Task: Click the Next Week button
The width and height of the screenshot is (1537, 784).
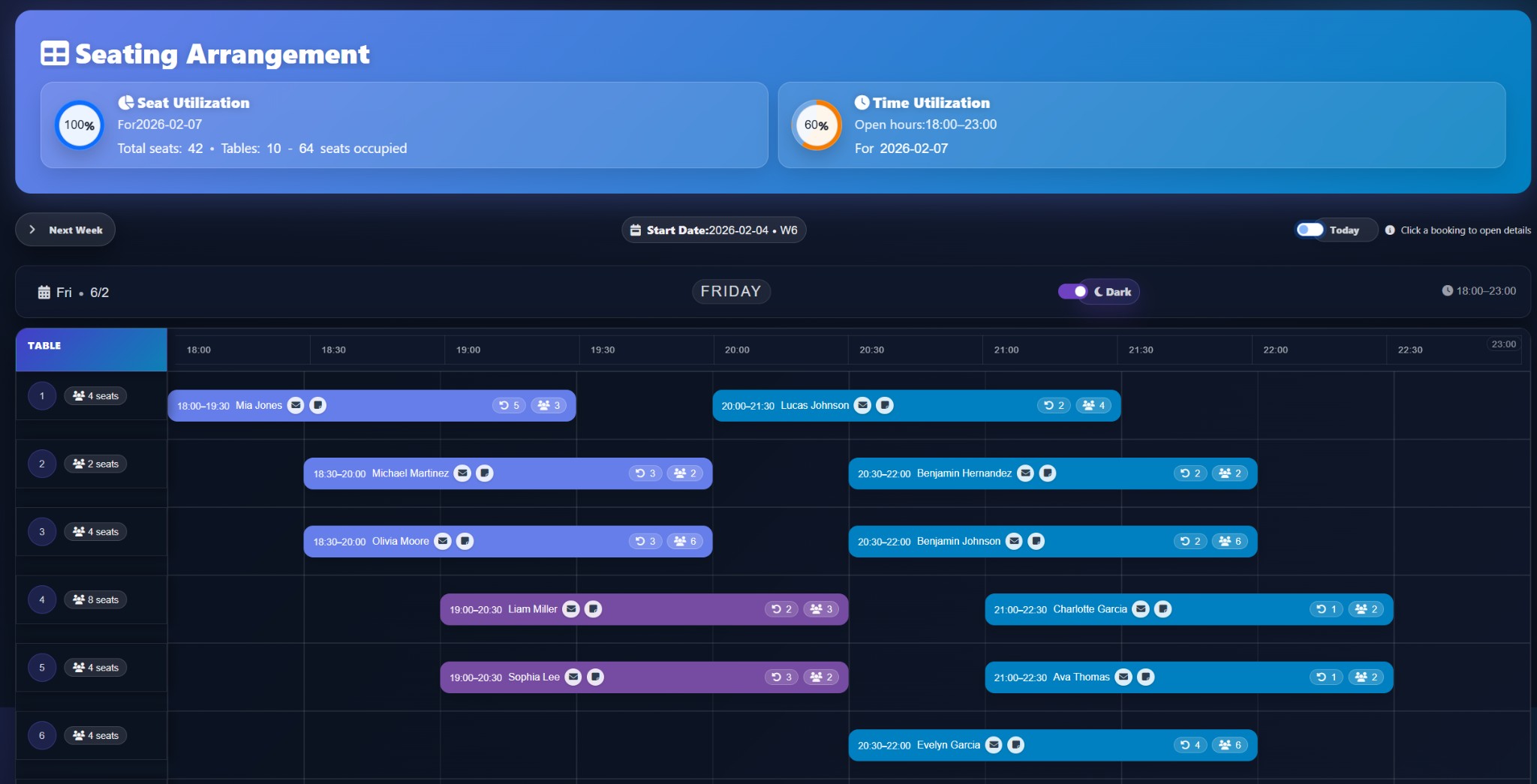Action: (x=65, y=230)
